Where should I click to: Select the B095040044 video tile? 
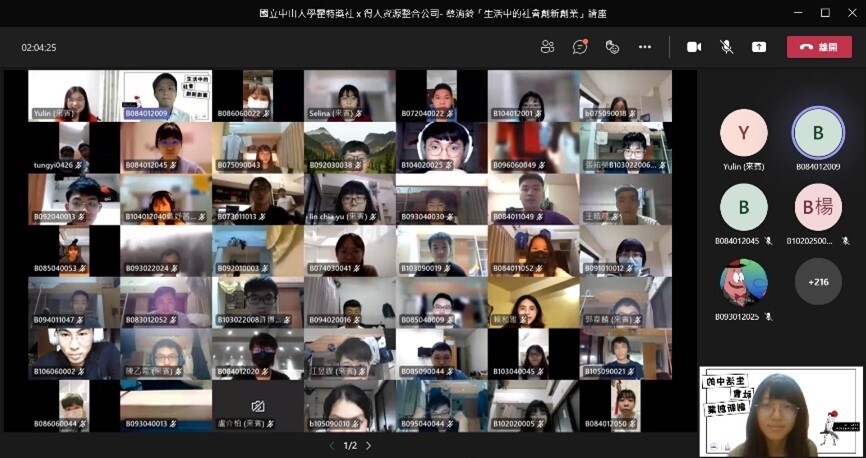[441, 406]
